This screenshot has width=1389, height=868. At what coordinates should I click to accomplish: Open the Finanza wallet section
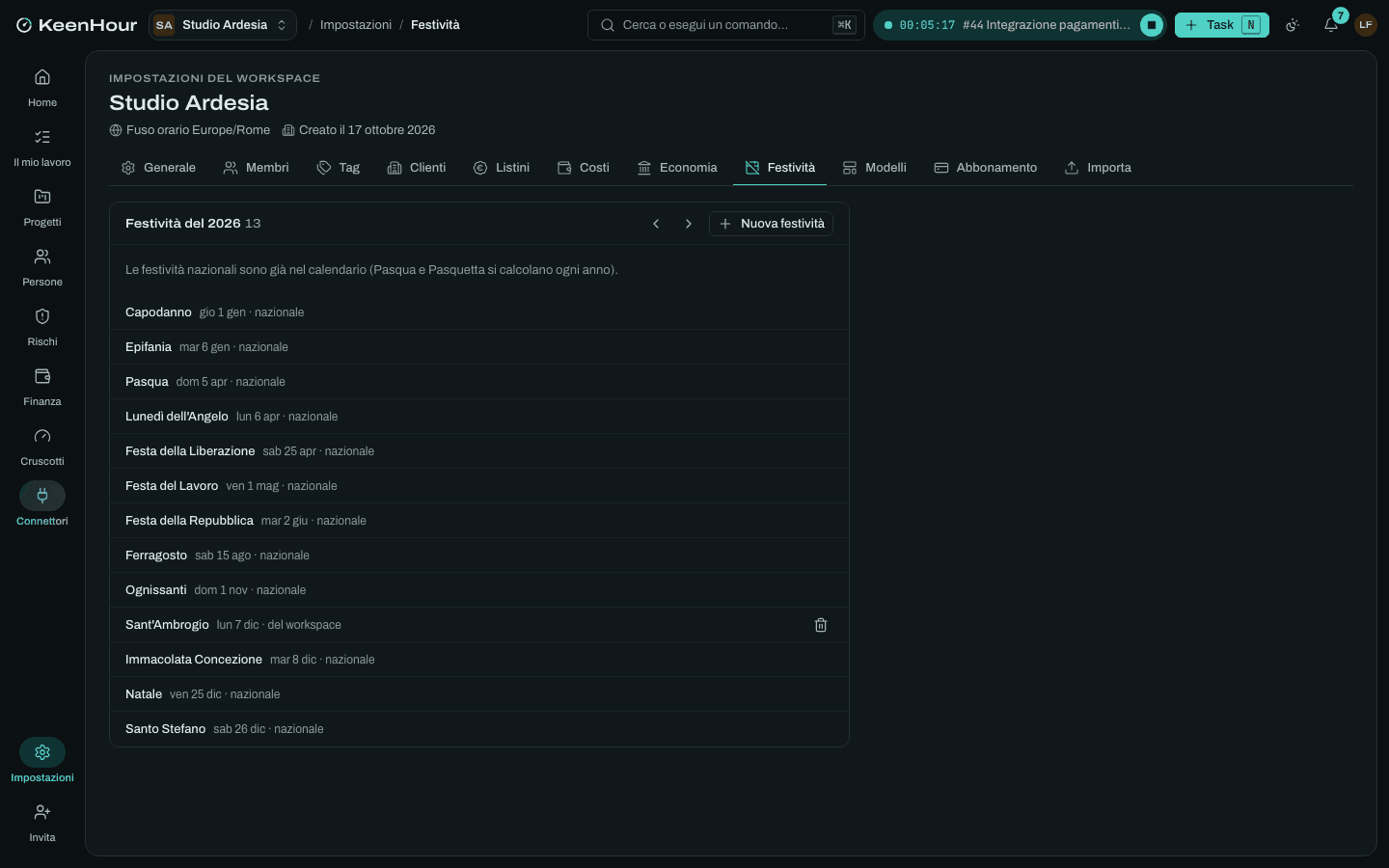click(42, 387)
